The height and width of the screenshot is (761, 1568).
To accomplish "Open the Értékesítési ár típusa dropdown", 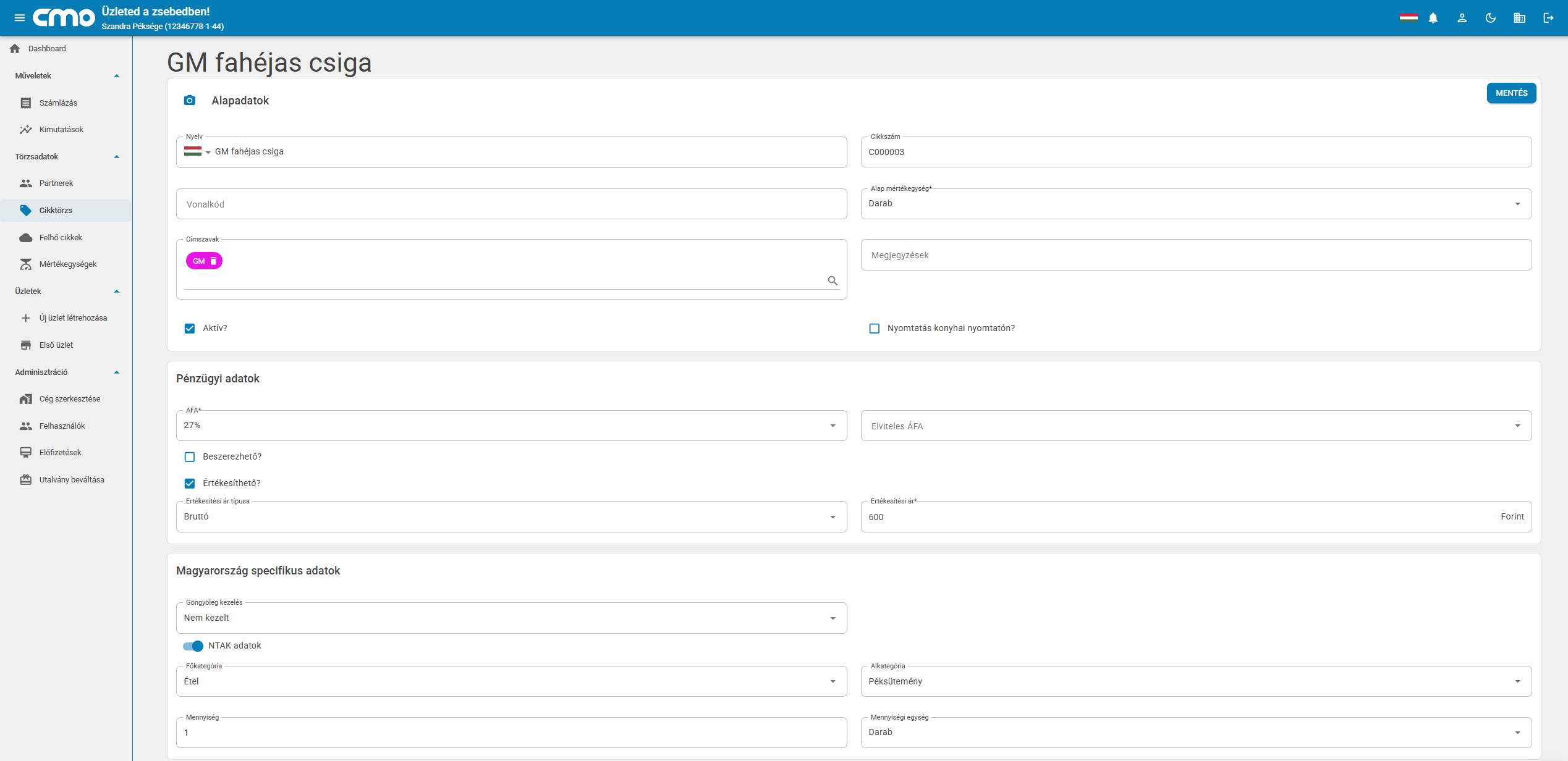I will [x=511, y=516].
